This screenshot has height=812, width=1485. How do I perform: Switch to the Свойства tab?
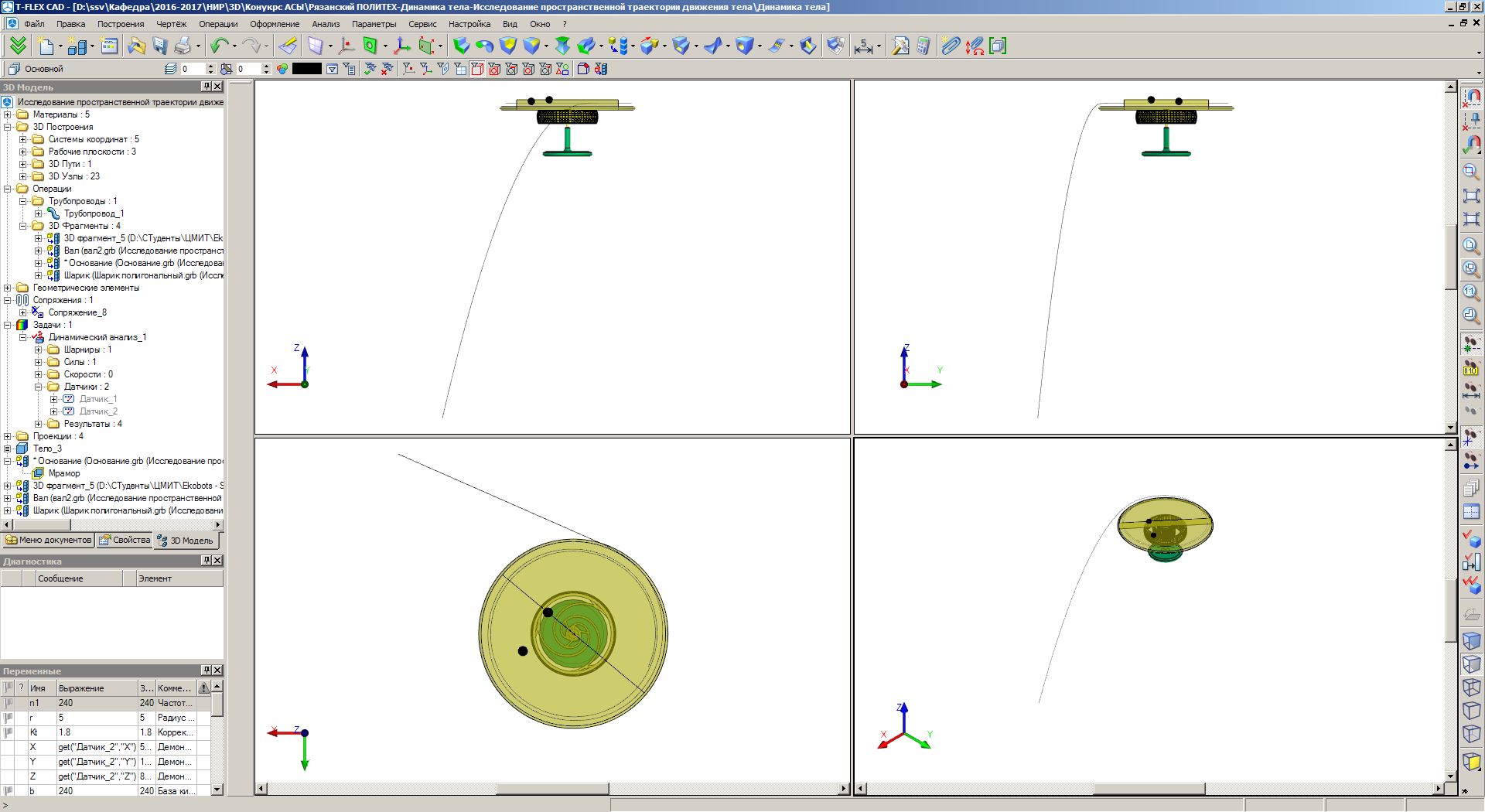pyautogui.click(x=125, y=540)
